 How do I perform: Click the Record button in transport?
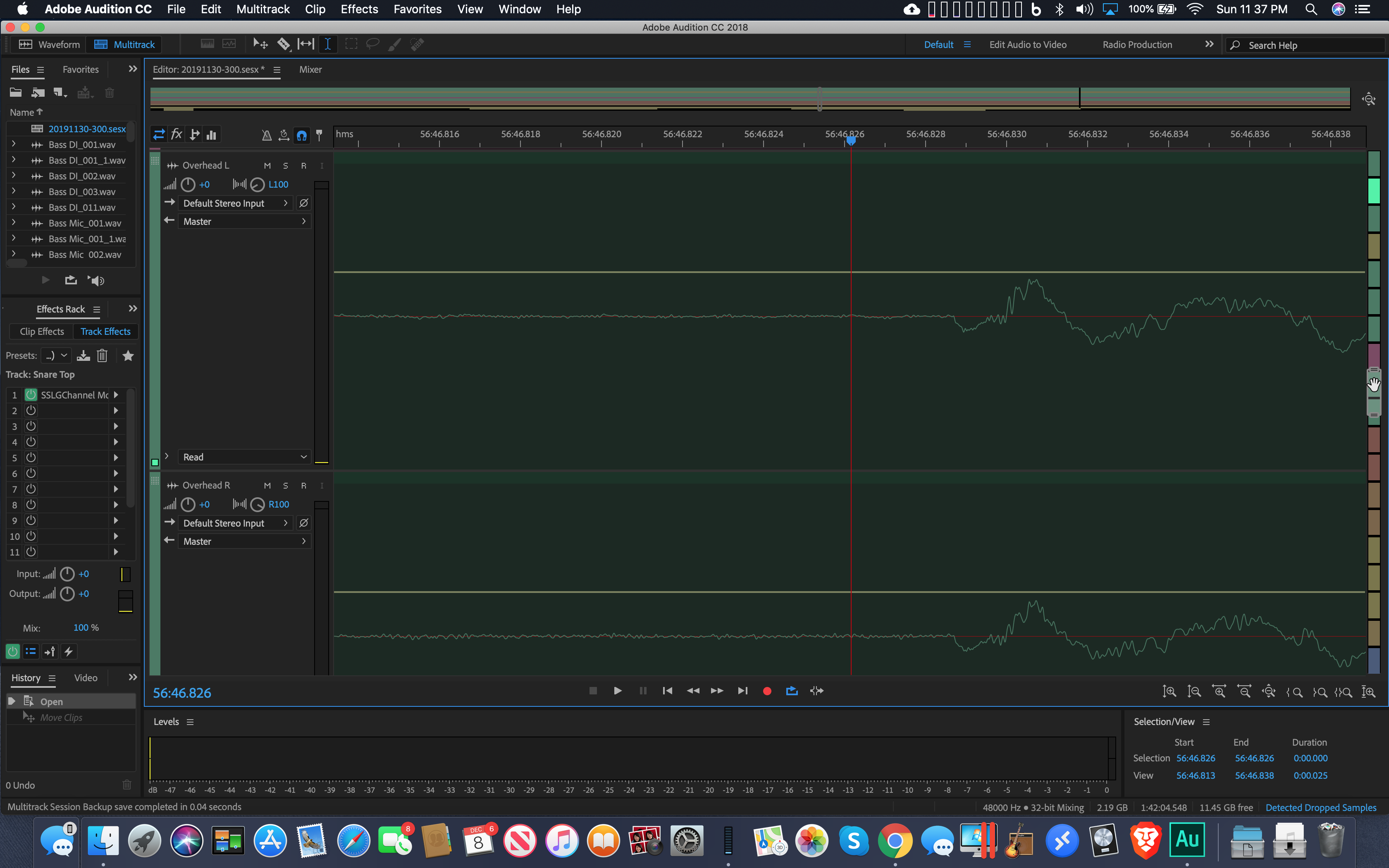point(767,691)
